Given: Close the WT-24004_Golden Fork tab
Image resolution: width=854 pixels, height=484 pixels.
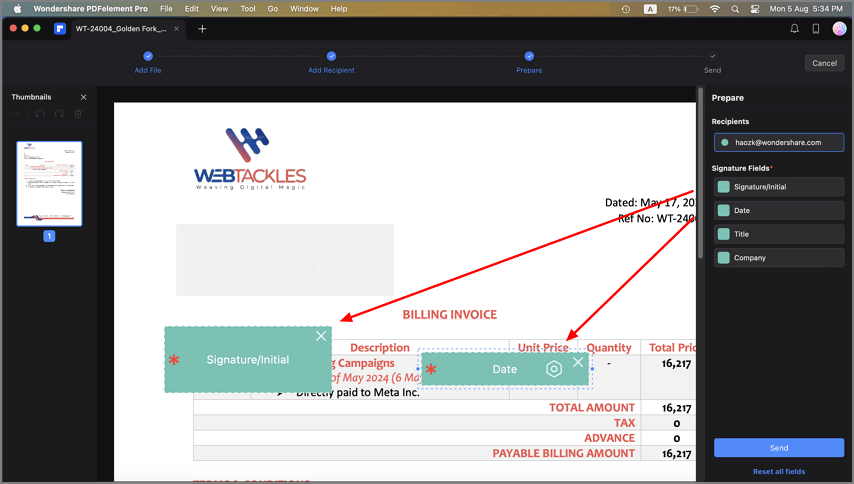Looking at the screenshot, I should pos(176,29).
